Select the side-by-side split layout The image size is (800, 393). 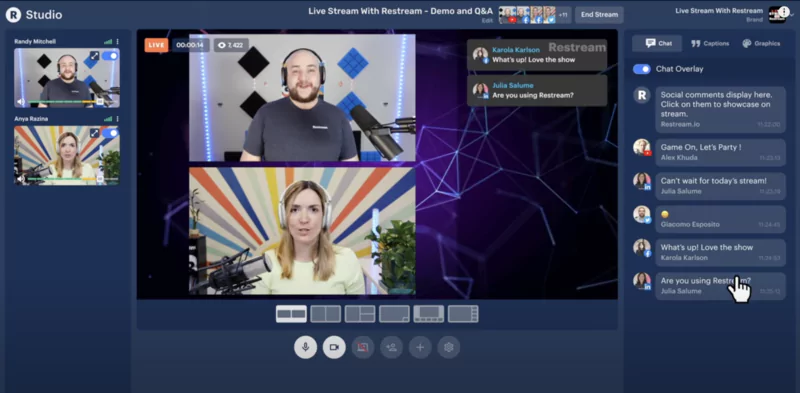(x=326, y=313)
